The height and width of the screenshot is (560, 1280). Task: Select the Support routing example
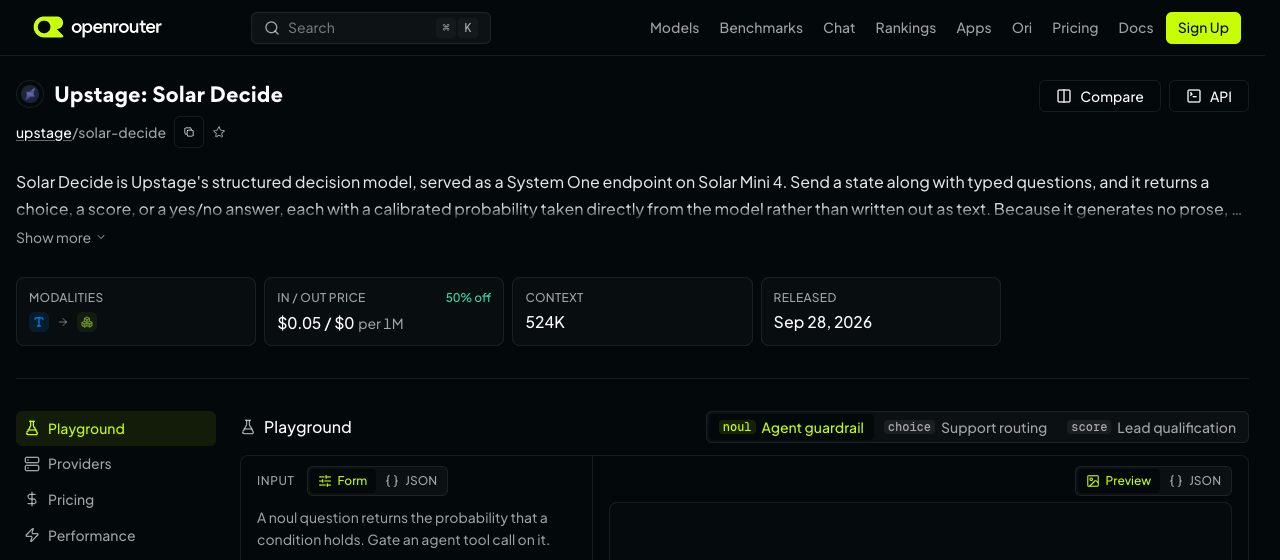967,427
